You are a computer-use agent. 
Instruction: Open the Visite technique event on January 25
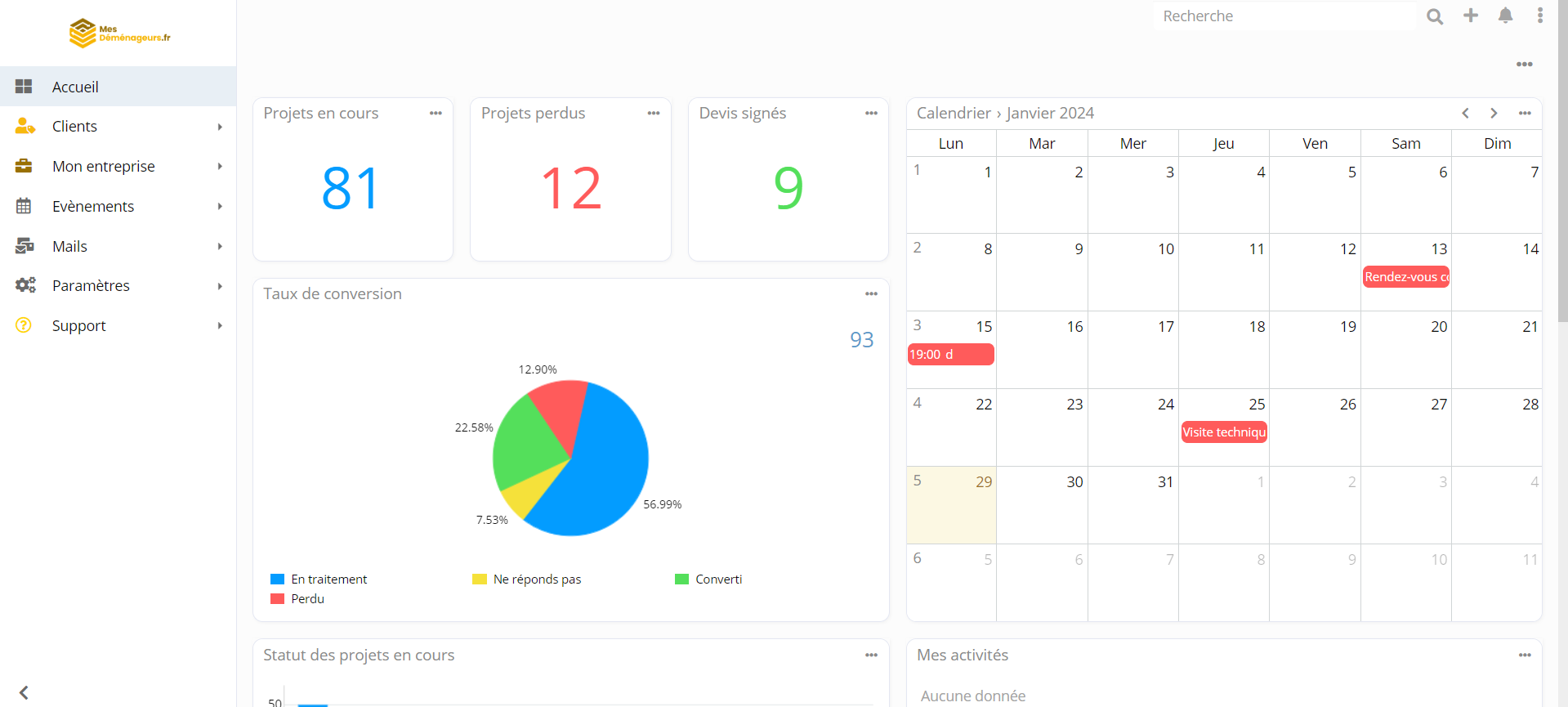pos(1224,432)
